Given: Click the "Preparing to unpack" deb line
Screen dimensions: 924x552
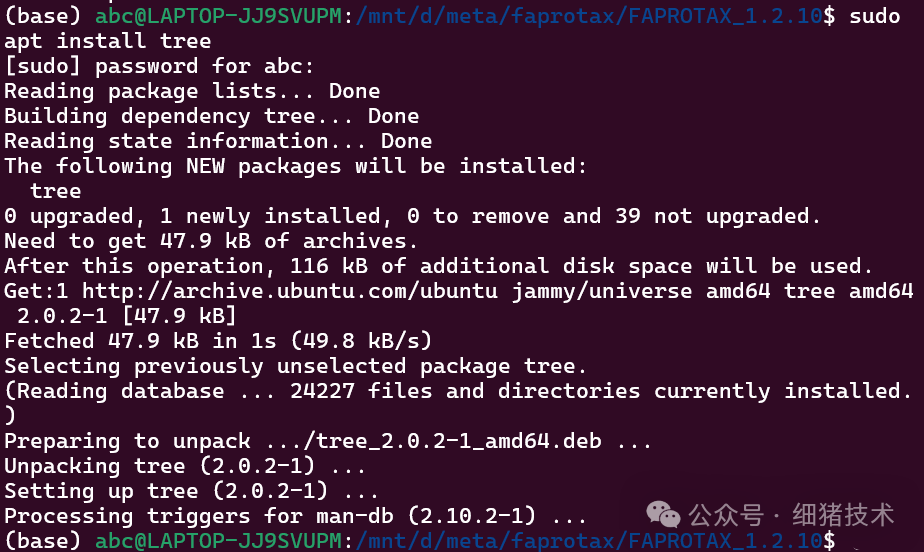Looking at the screenshot, I should (x=328, y=441).
